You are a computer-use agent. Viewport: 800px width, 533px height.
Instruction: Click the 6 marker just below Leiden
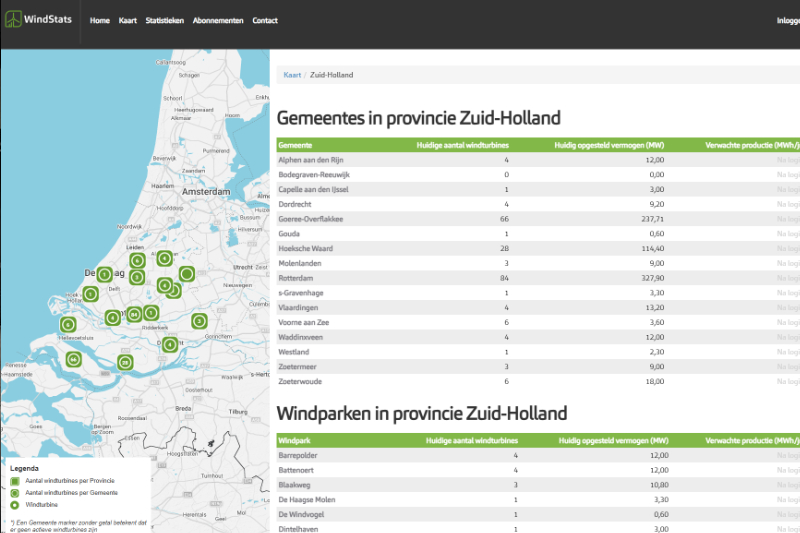point(137,261)
